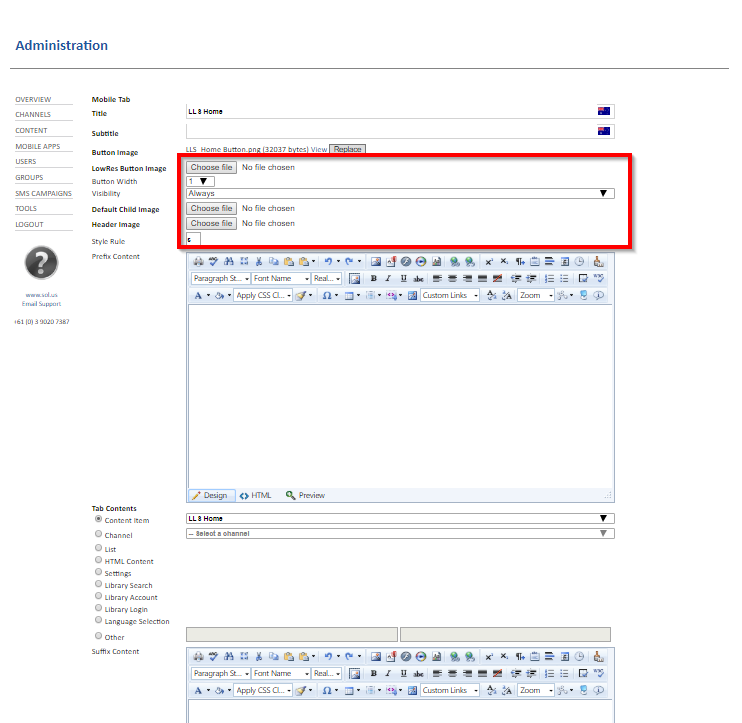Screen dimensions: 742x723
Task: Click the Cut scissors icon in Prefix Content editor
Action: (259, 261)
